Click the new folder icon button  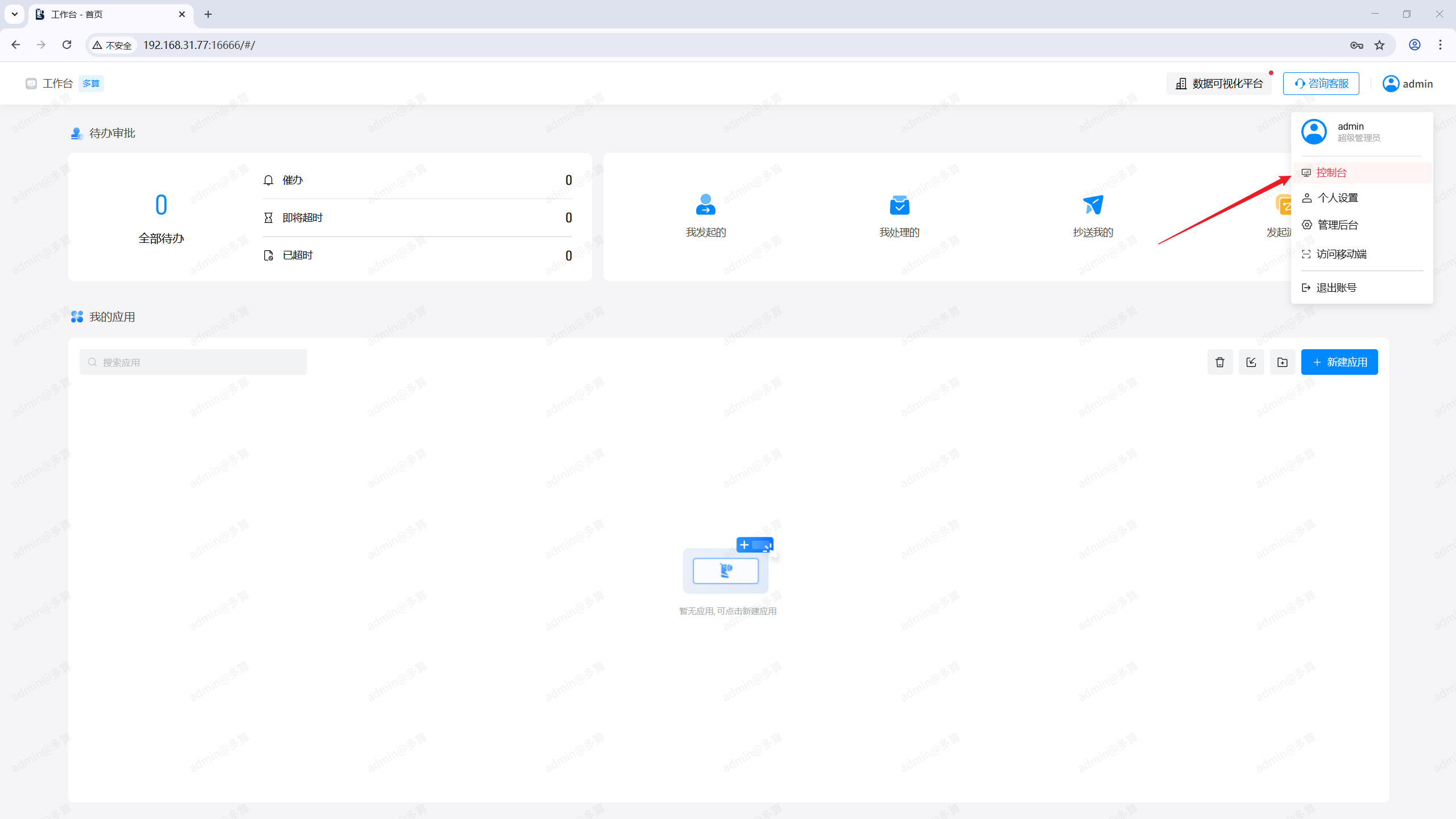click(1283, 362)
